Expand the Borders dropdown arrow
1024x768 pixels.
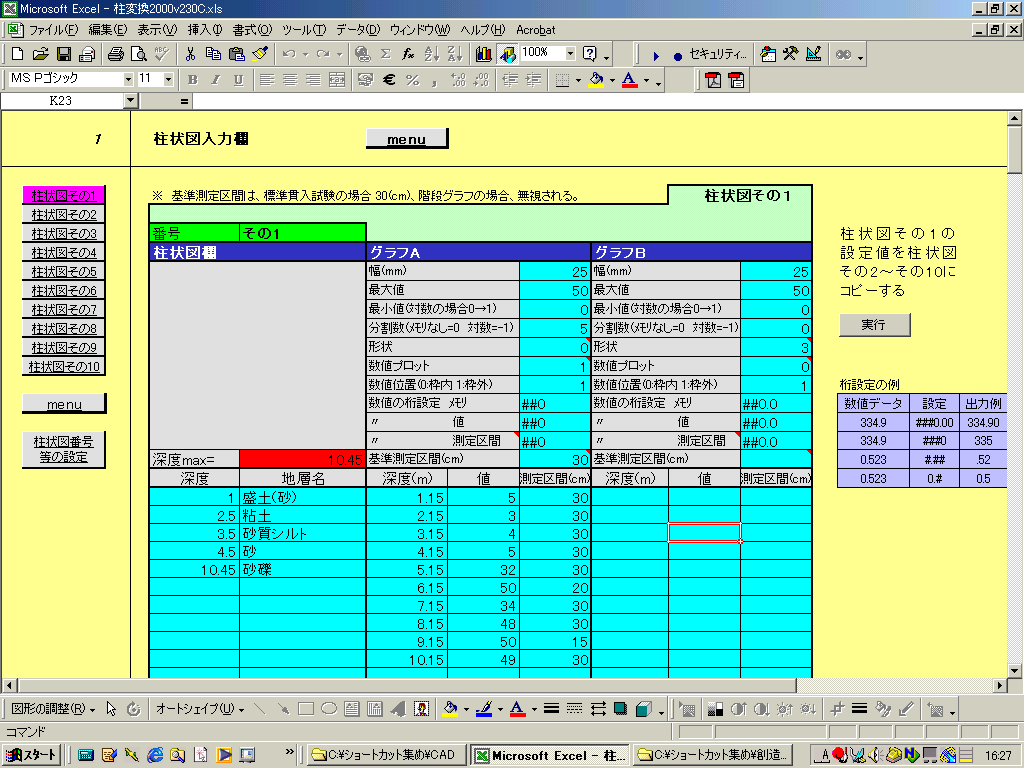579,80
